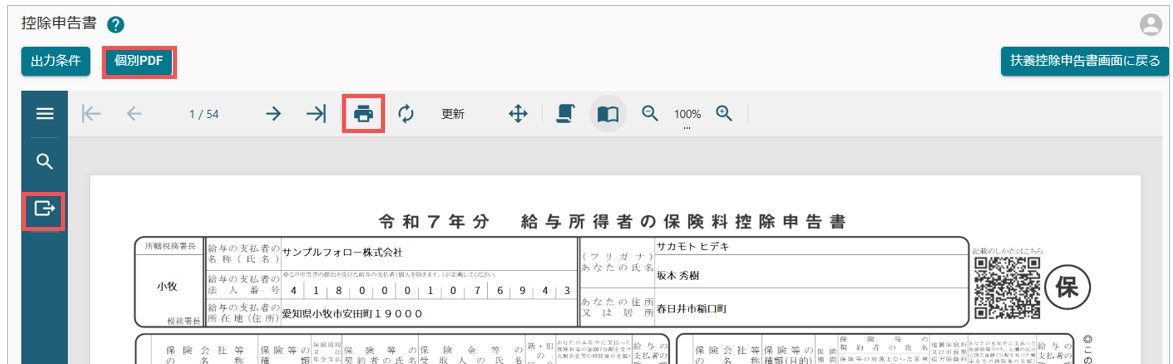The height and width of the screenshot is (364, 1173).
Task: Click the form title 給与所得者の保険料控除申告書
Action: click(x=684, y=221)
